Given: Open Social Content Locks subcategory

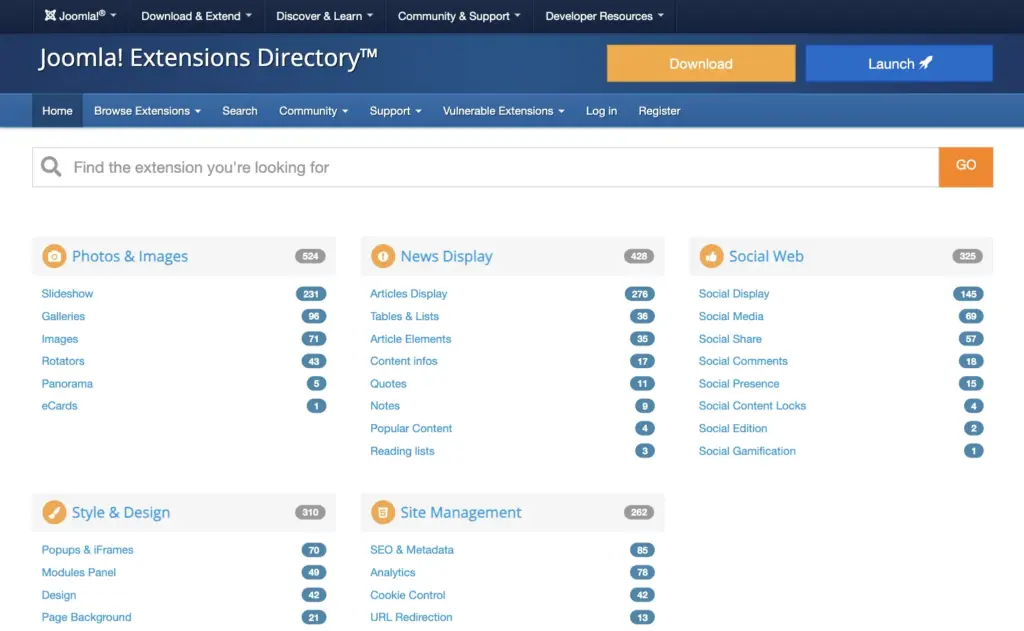Looking at the screenshot, I should coord(752,406).
